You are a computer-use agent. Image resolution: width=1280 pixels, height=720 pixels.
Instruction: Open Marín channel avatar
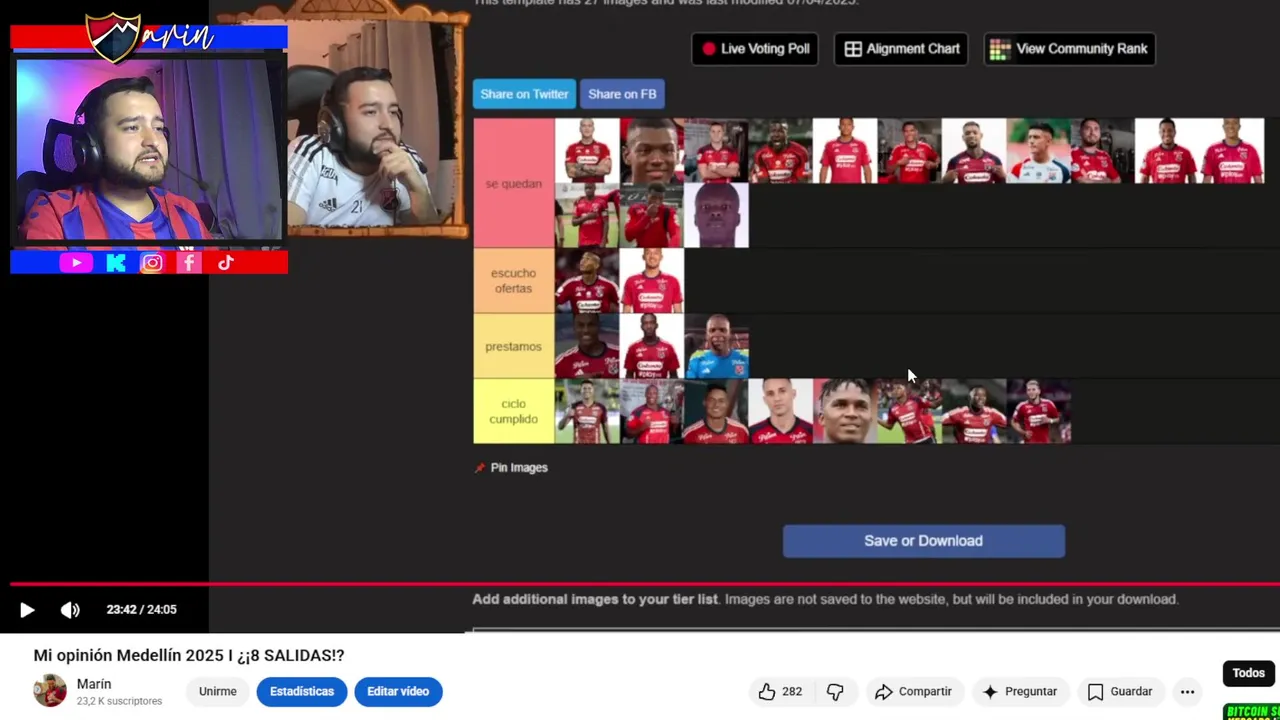coord(50,691)
